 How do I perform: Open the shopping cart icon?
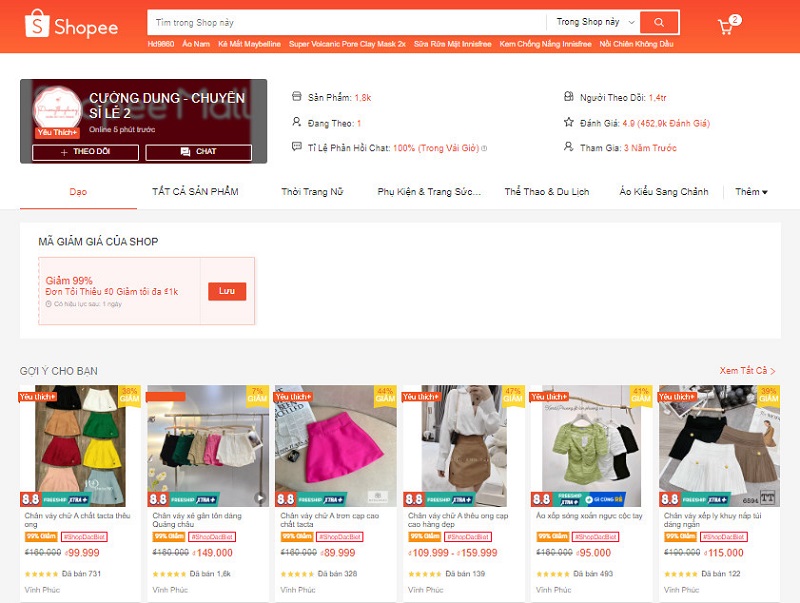coord(726,27)
